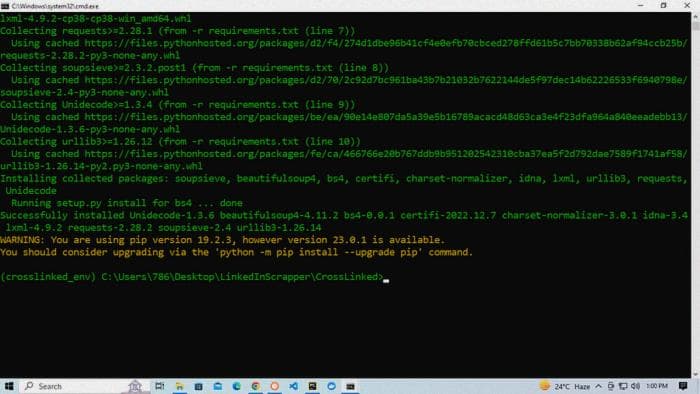The width and height of the screenshot is (700, 394).
Task: Open the Mail app on taskbar
Action: coord(217,386)
